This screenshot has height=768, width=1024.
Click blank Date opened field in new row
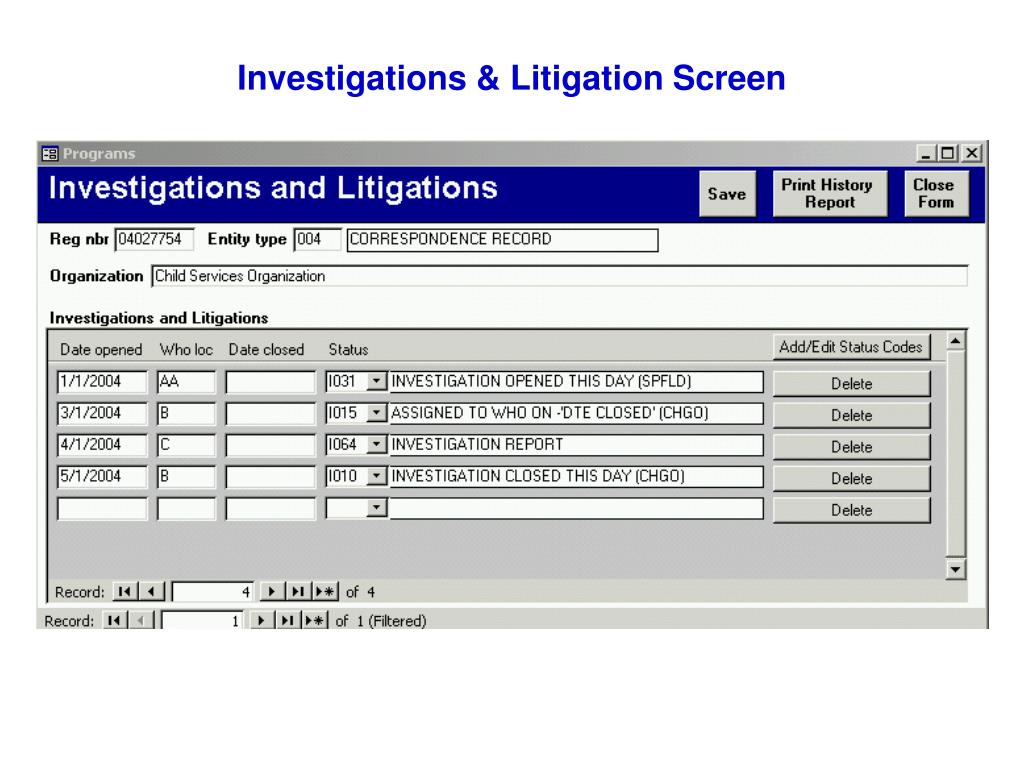pos(103,509)
